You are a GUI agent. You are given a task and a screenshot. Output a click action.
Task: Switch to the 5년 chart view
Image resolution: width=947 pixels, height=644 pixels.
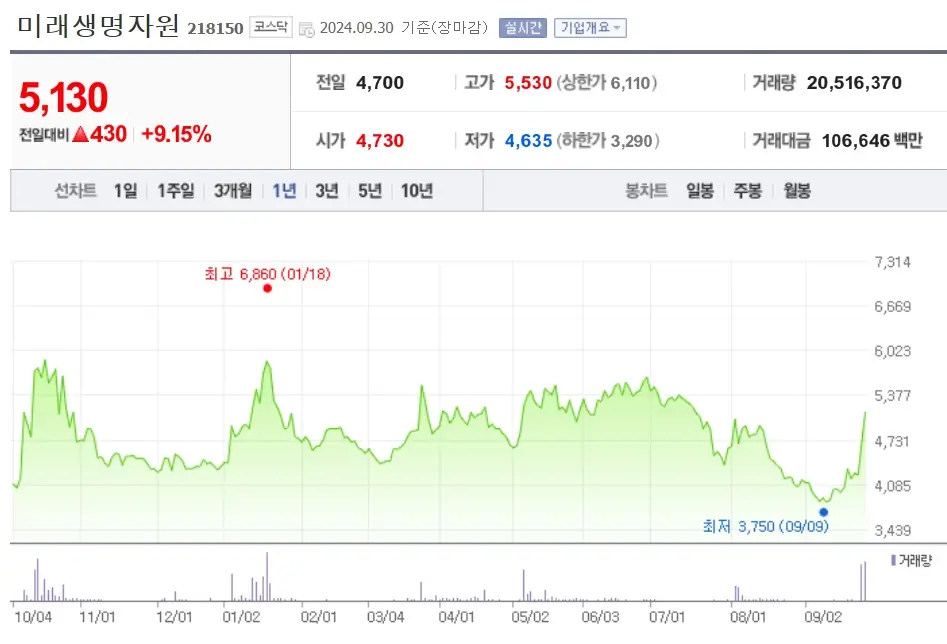click(368, 190)
